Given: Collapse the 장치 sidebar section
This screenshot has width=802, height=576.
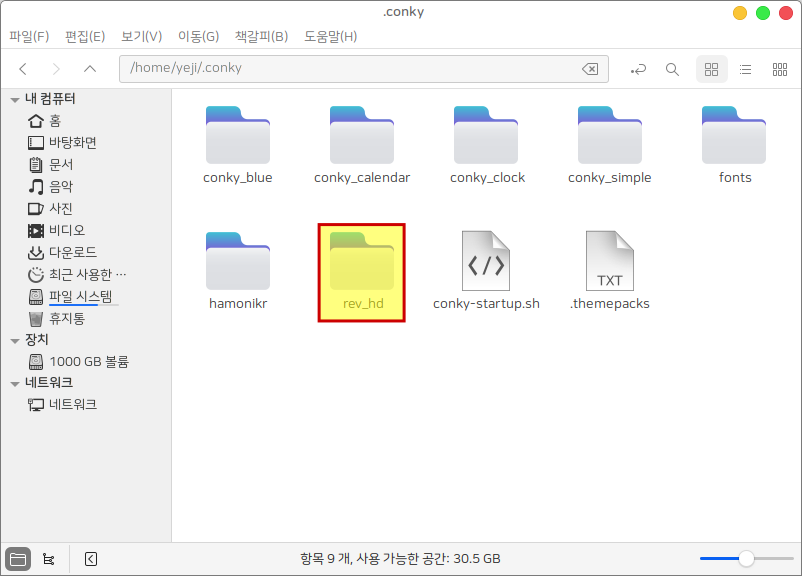Looking at the screenshot, I should [14, 340].
